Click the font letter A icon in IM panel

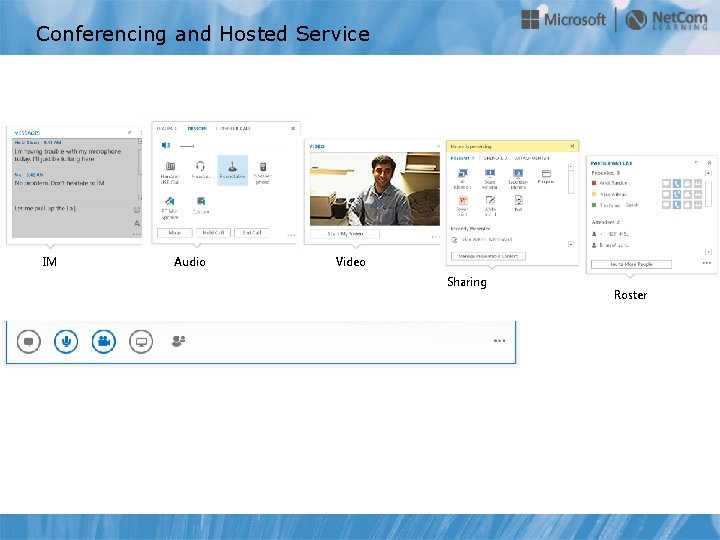coord(136,223)
